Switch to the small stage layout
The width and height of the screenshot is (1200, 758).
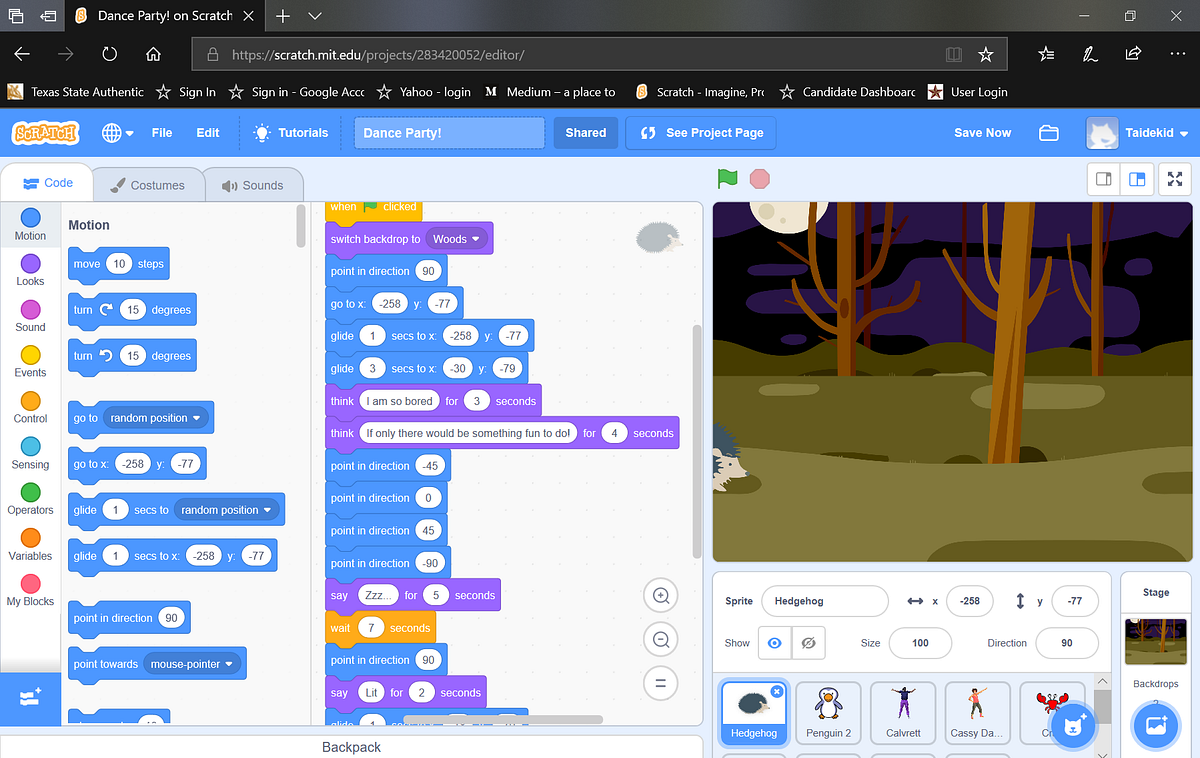tap(1104, 179)
